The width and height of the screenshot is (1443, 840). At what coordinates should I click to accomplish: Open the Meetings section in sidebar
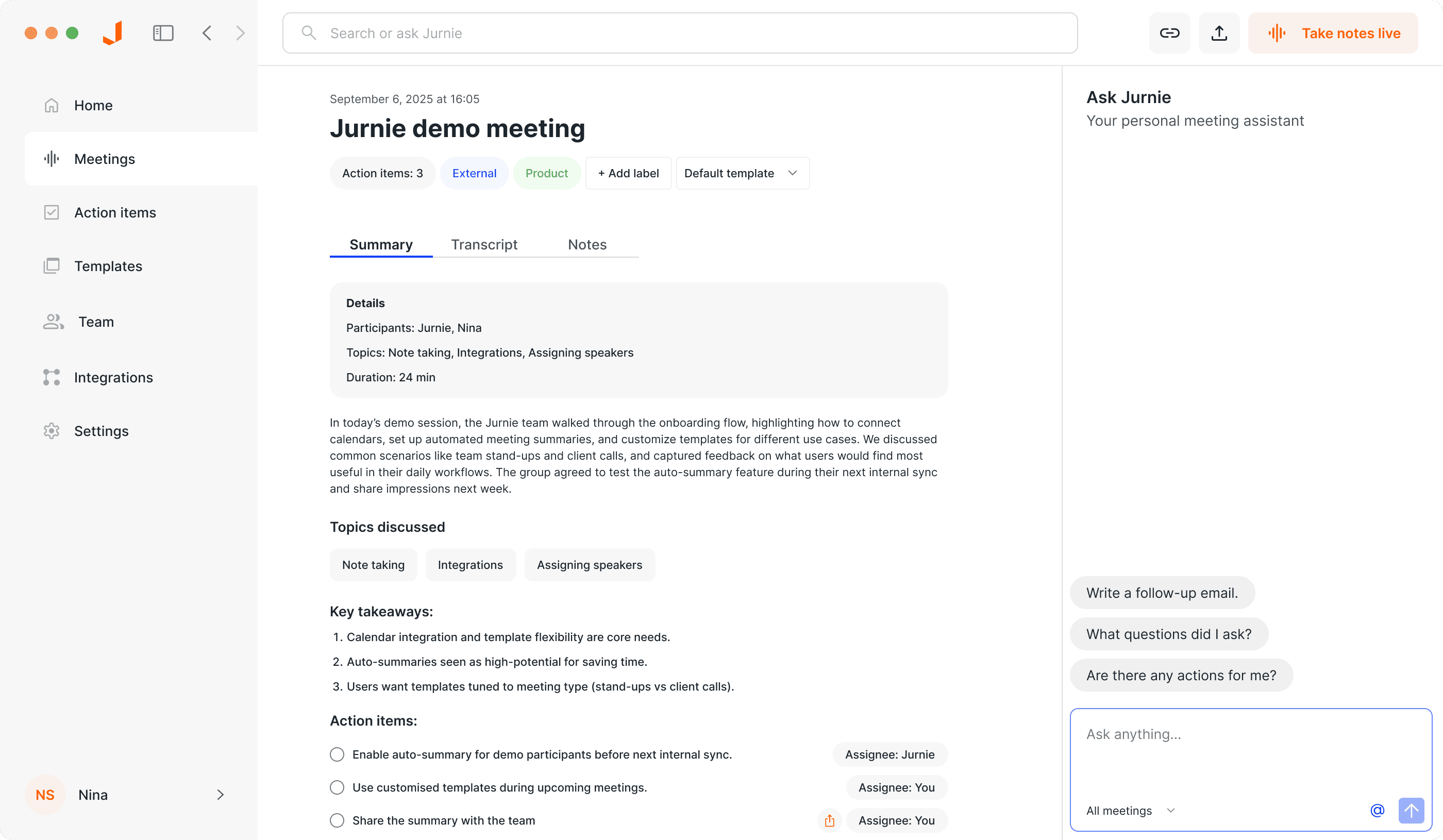coord(104,159)
